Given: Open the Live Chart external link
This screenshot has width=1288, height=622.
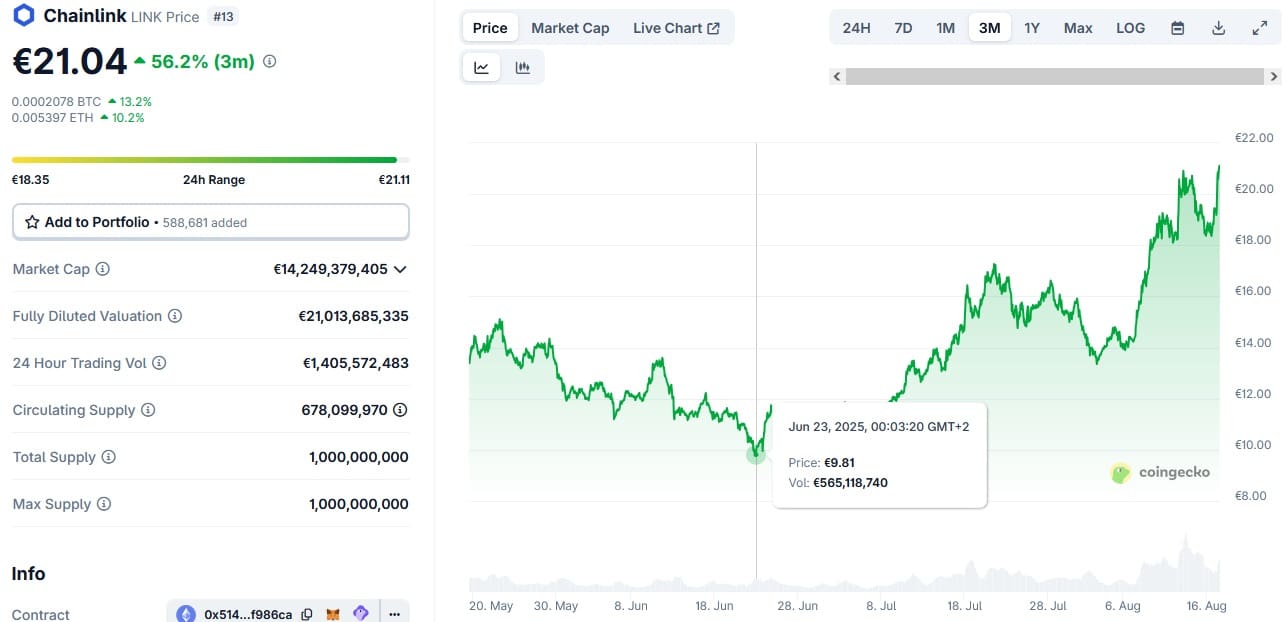Looking at the screenshot, I should pyautogui.click(x=676, y=28).
